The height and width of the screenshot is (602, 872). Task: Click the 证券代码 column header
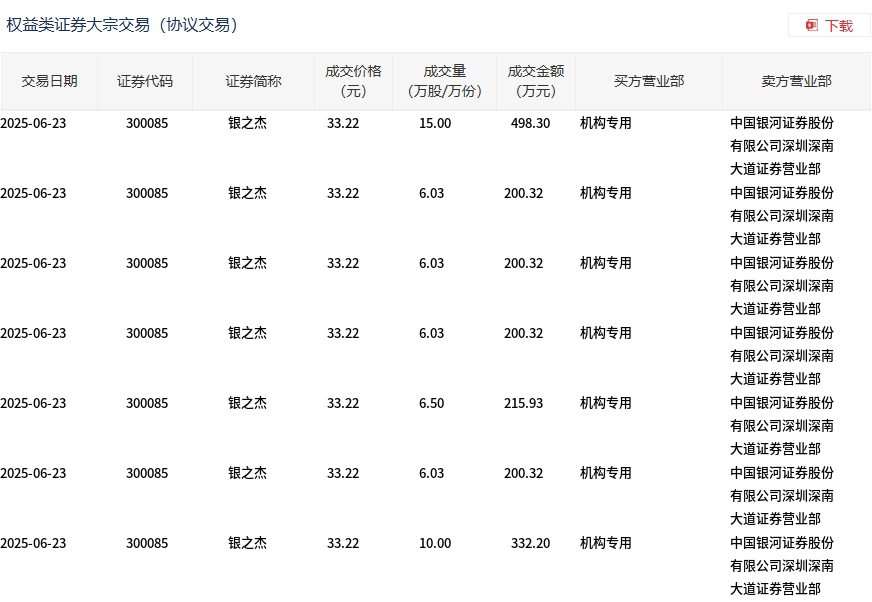point(145,81)
